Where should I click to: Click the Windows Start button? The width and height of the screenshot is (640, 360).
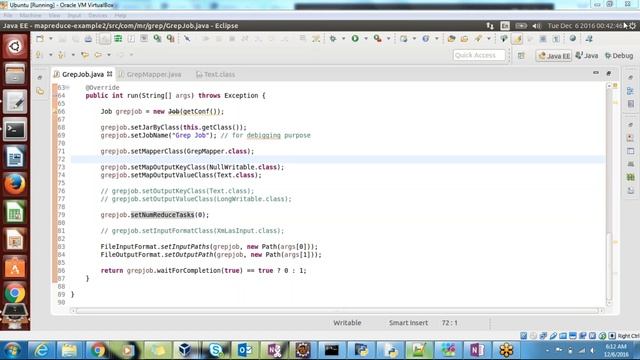pos(12,350)
